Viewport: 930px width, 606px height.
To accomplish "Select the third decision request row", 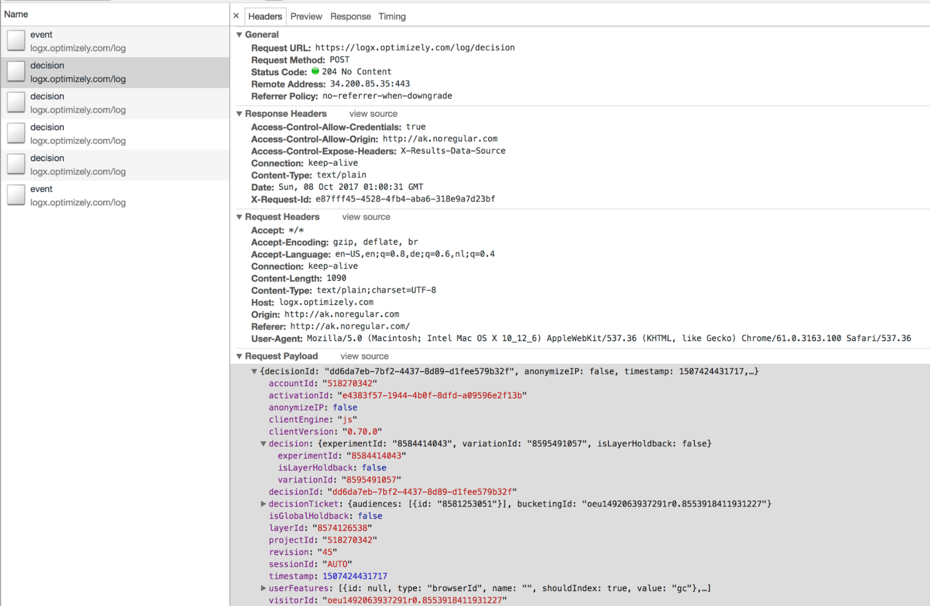I will [115, 134].
